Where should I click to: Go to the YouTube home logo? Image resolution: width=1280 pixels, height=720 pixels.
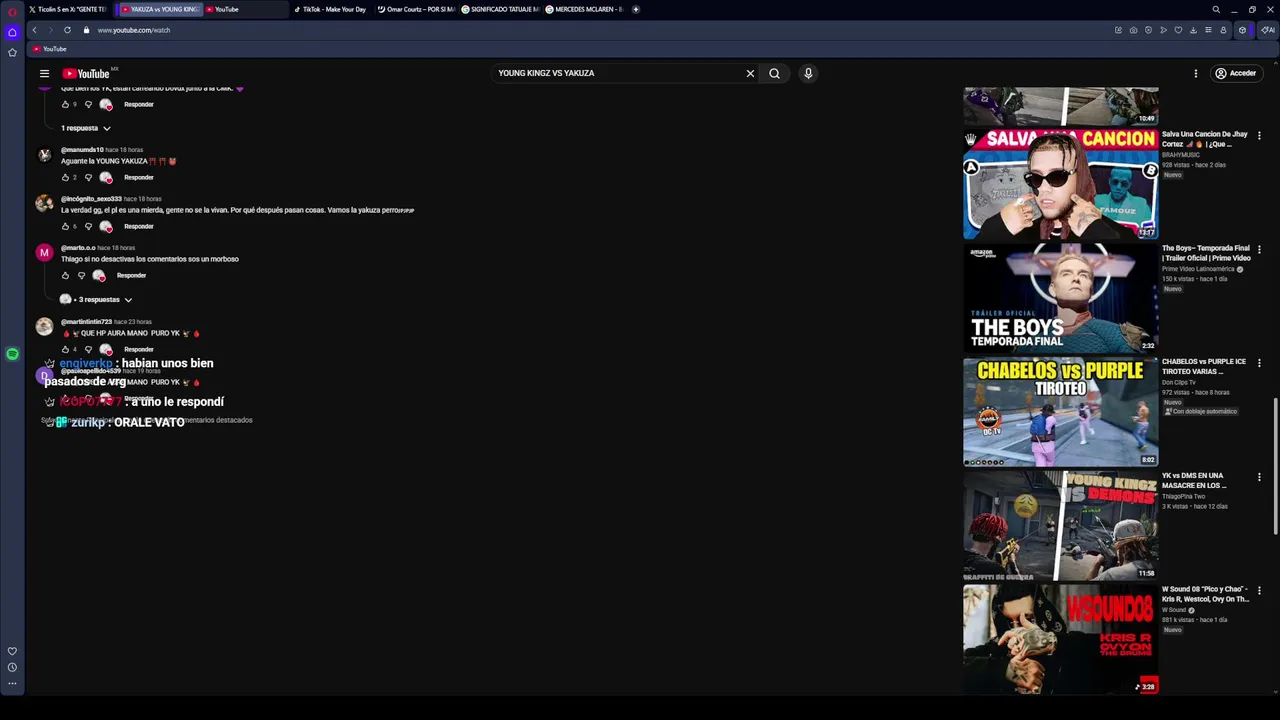[86, 73]
